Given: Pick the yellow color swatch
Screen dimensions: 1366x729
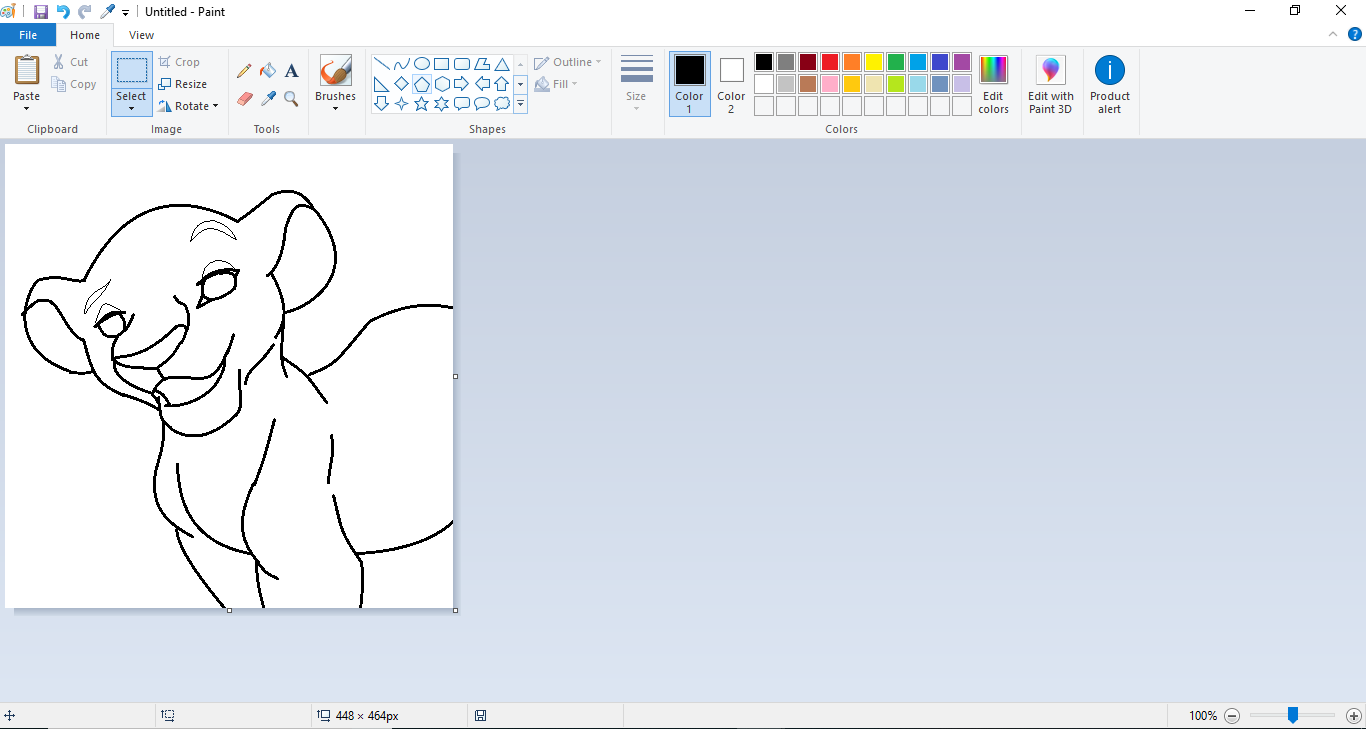Looking at the screenshot, I should click(874, 62).
